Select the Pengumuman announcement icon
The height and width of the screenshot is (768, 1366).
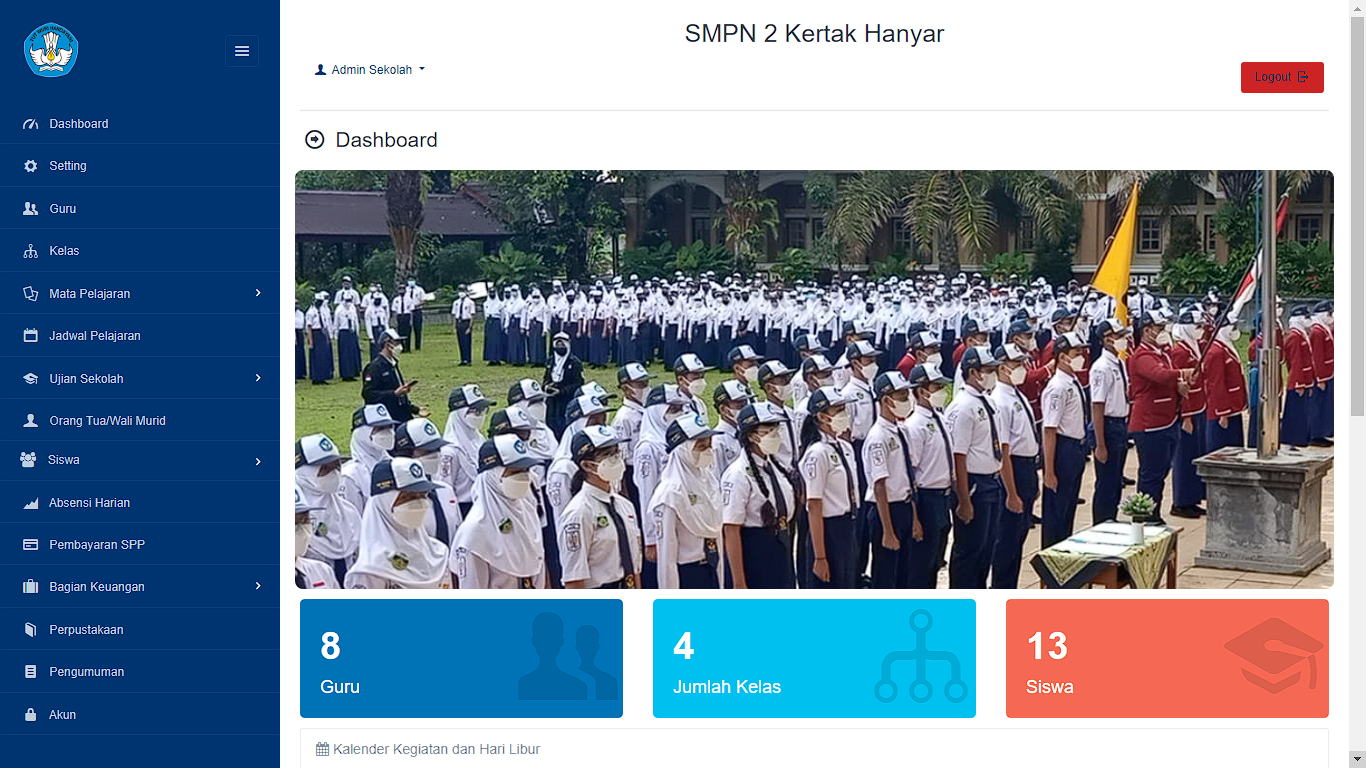coord(31,671)
